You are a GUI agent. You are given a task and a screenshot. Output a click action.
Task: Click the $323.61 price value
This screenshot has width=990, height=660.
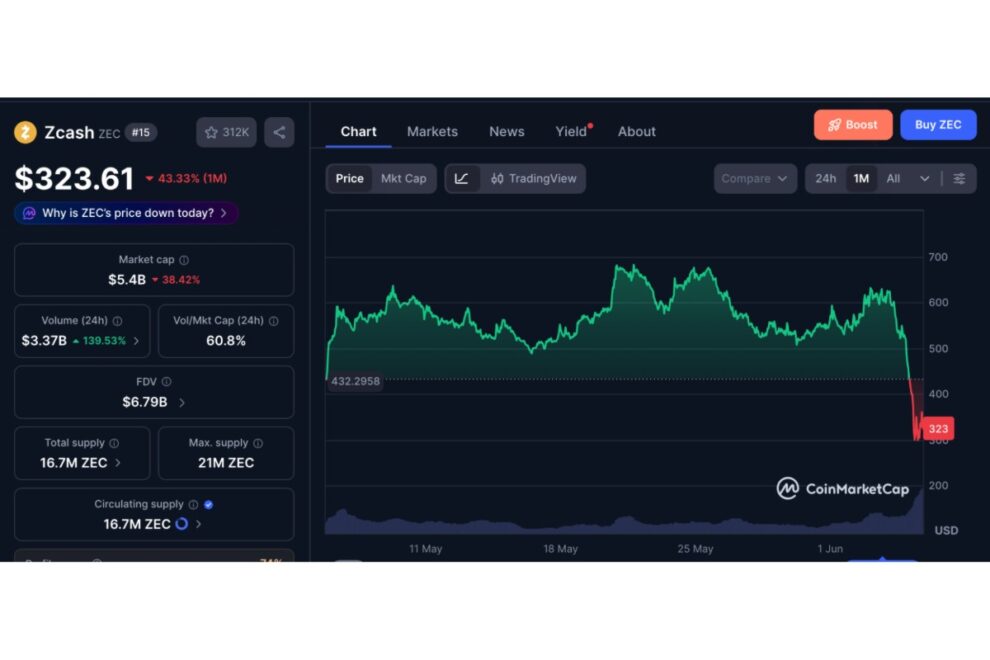[x=74, y=179]
